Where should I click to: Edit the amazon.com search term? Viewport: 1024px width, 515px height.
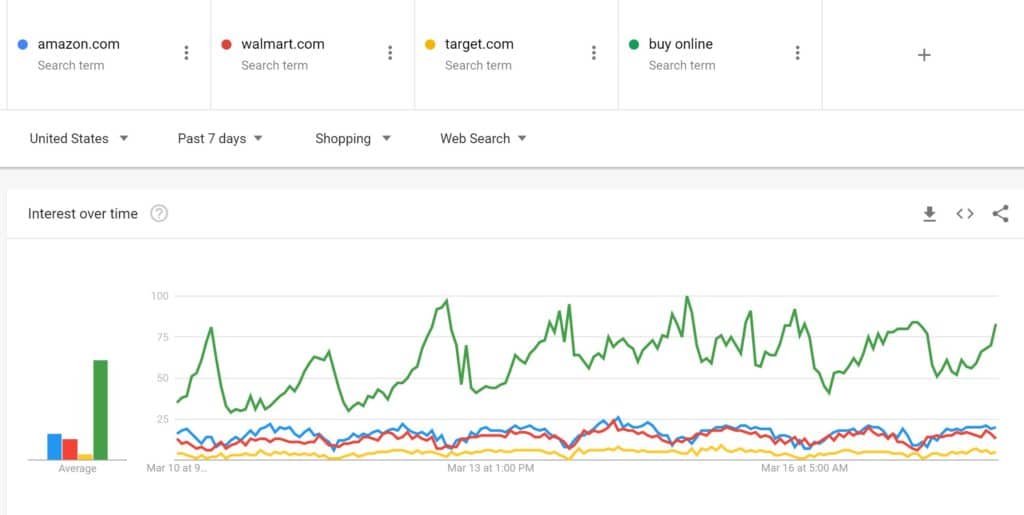pos(78,44)
